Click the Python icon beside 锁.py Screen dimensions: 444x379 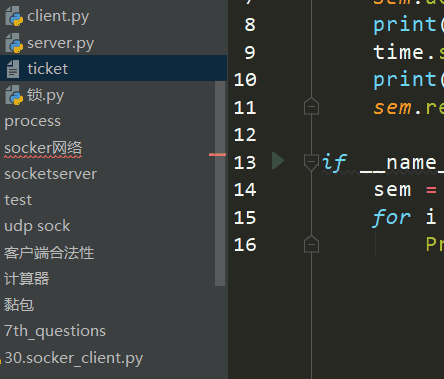pos(14,95)
